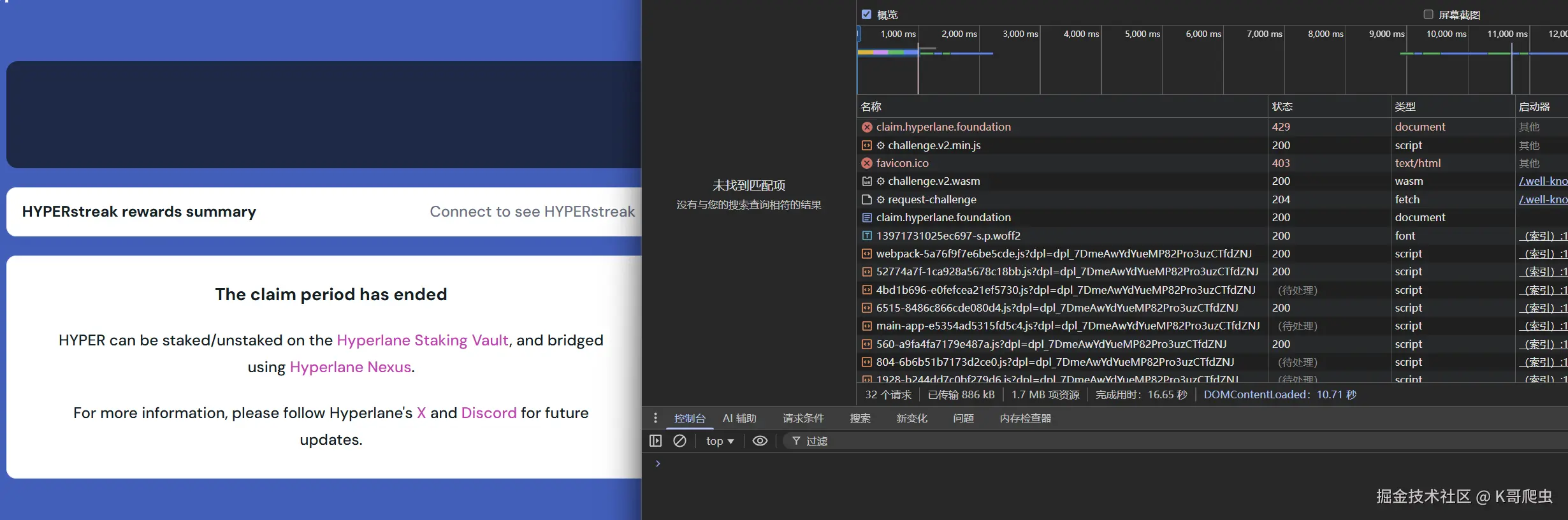Image resolution: width=1568 pixels, height=520 pixels.
Task: Open the Discord link
Action: coord(489,413)
